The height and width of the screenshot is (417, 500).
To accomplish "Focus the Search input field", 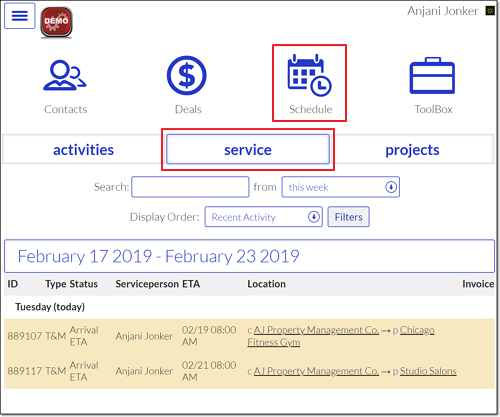I will pyautogui.click(x=190, y=187).
